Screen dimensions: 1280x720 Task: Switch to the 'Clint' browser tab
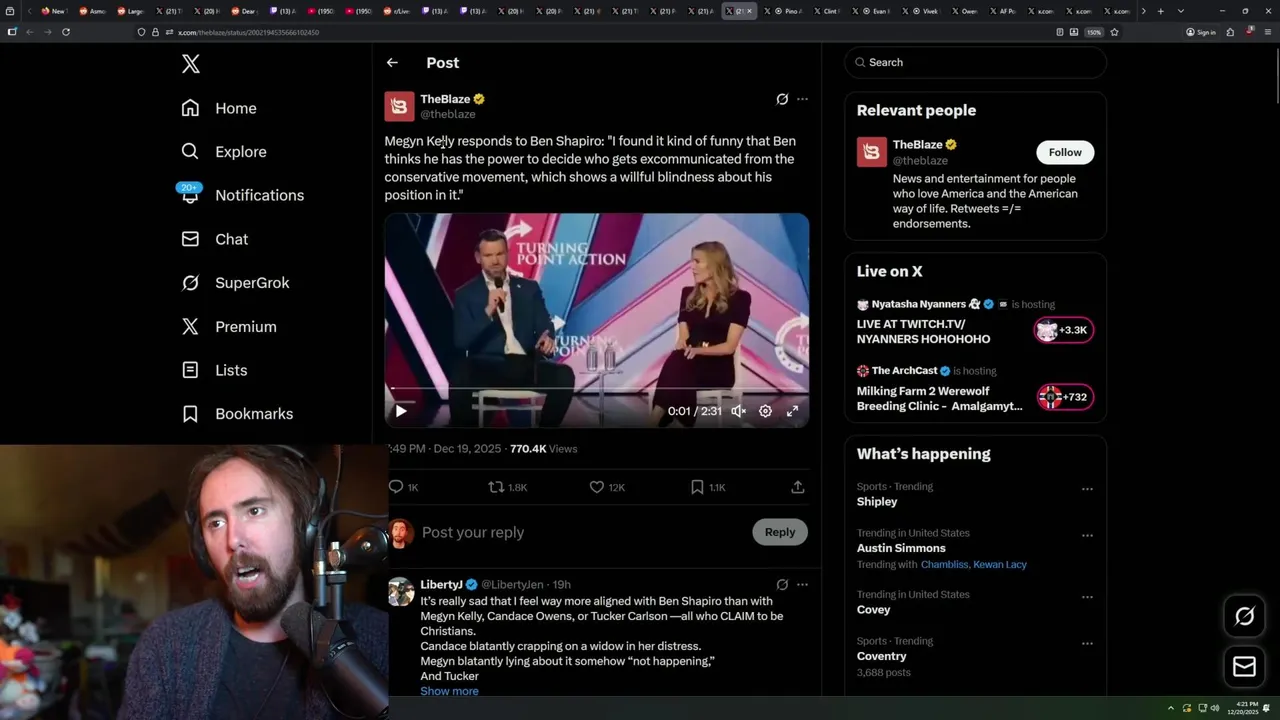[x=826, y=11]
